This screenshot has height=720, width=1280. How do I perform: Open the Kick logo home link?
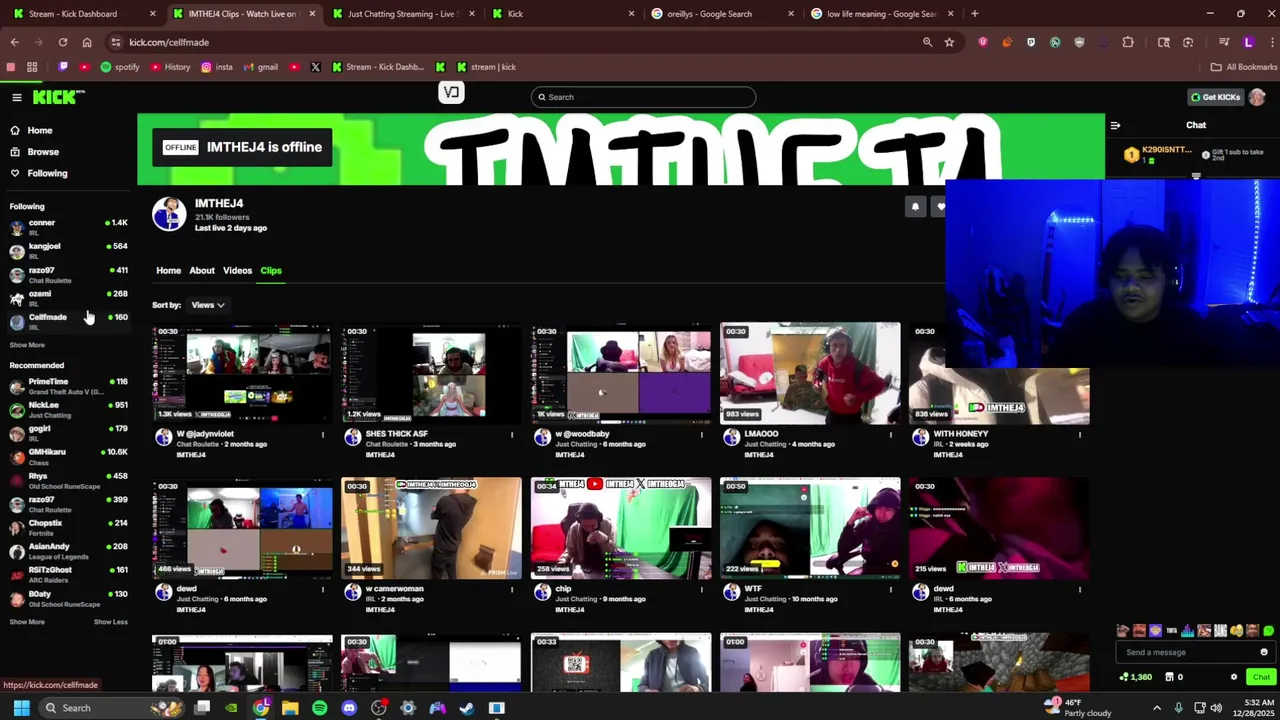(58, 97)
